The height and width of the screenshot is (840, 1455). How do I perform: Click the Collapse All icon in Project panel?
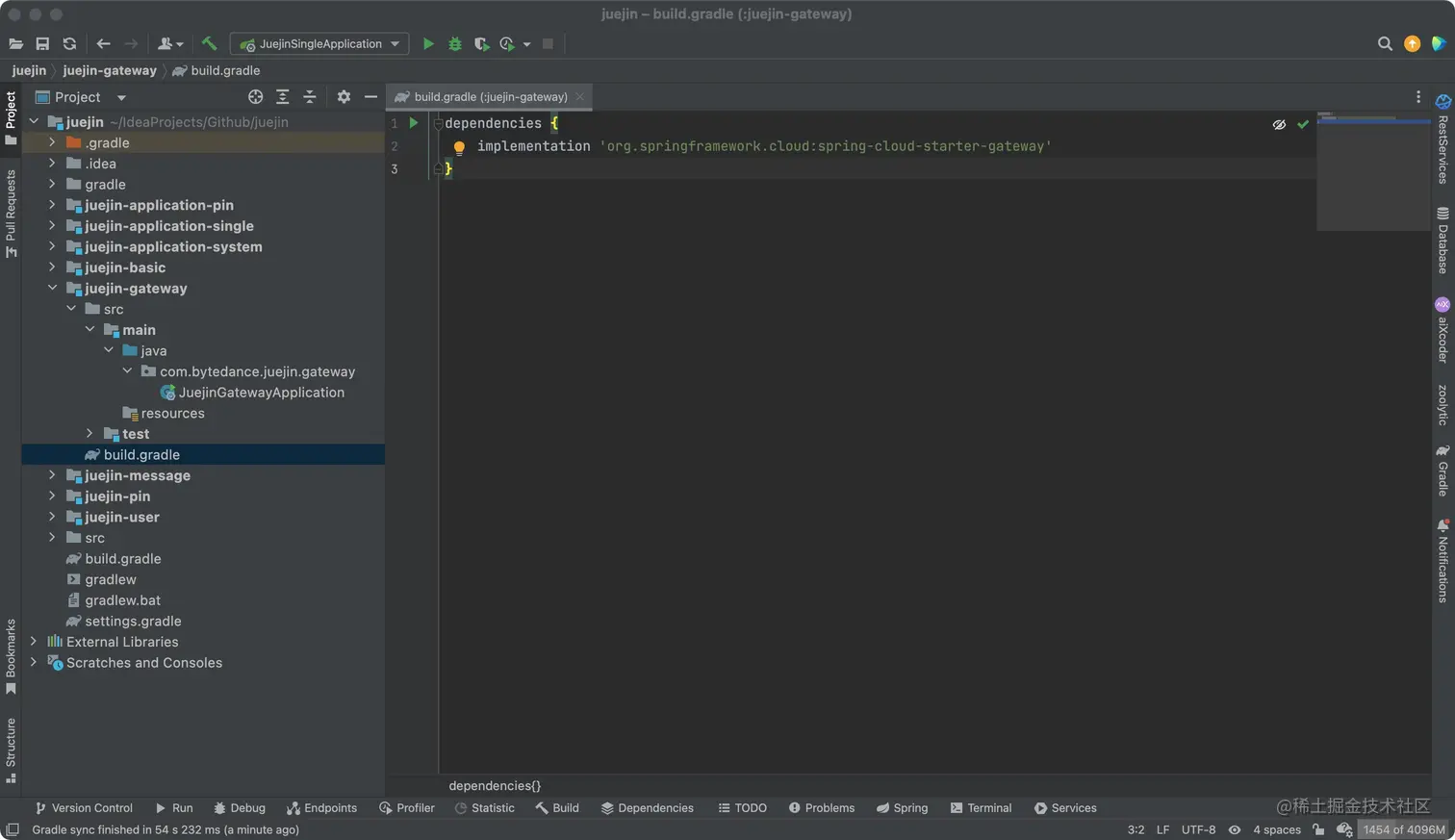(x=309, y=96)
